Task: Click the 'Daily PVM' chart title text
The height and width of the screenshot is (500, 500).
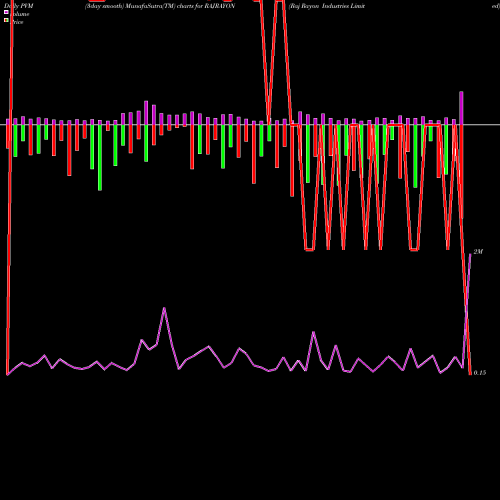Action: click(19, 6)
